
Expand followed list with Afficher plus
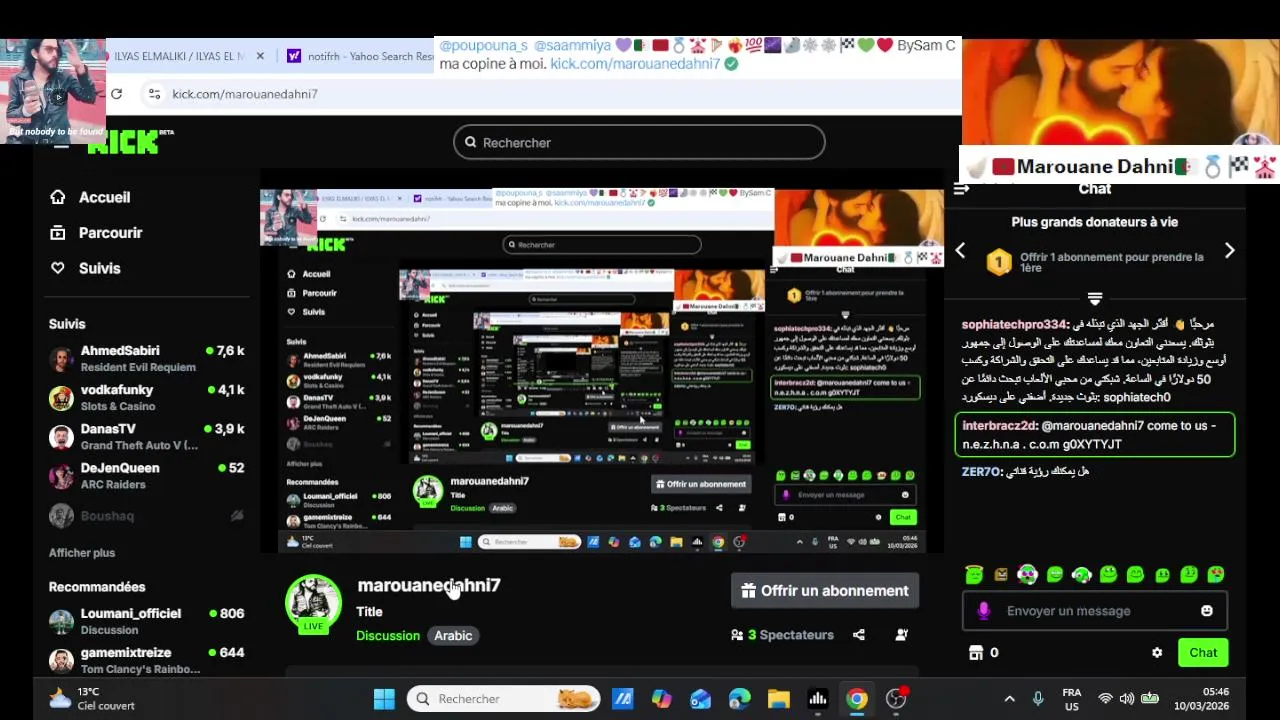point(82,553)
